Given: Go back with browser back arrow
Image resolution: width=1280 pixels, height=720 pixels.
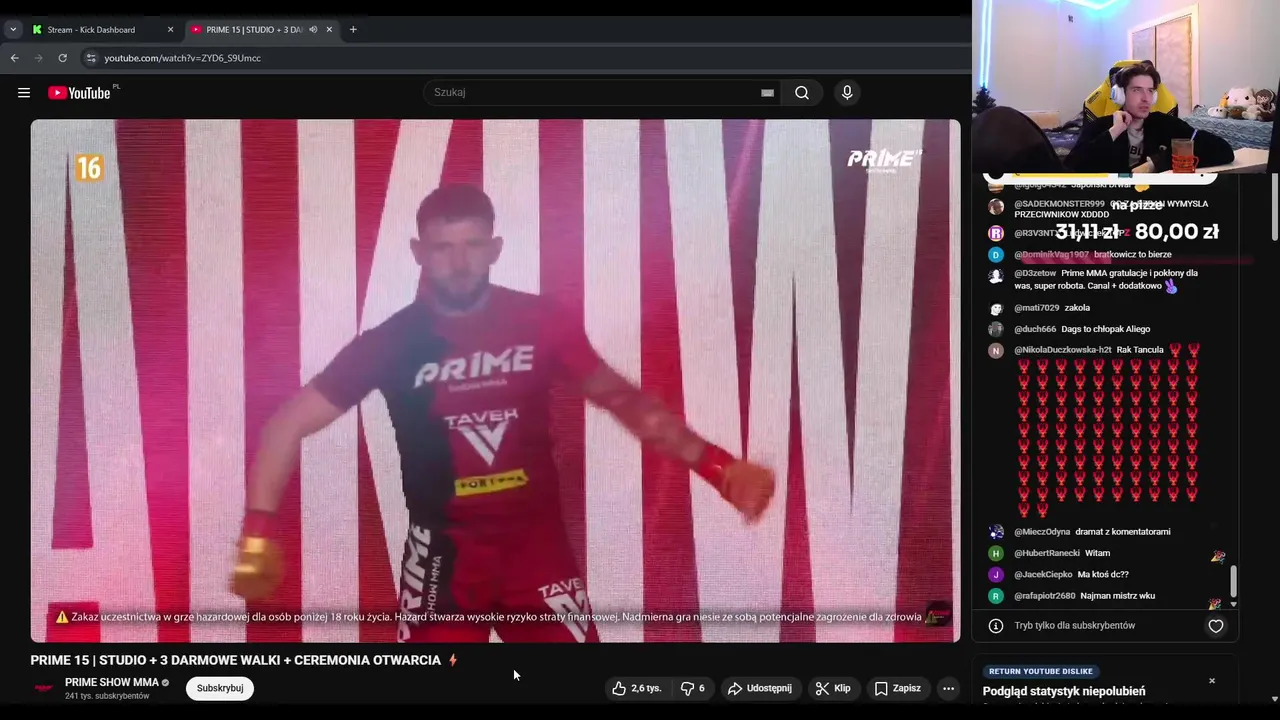Looking at the screenshot, I should pos(14,58).
